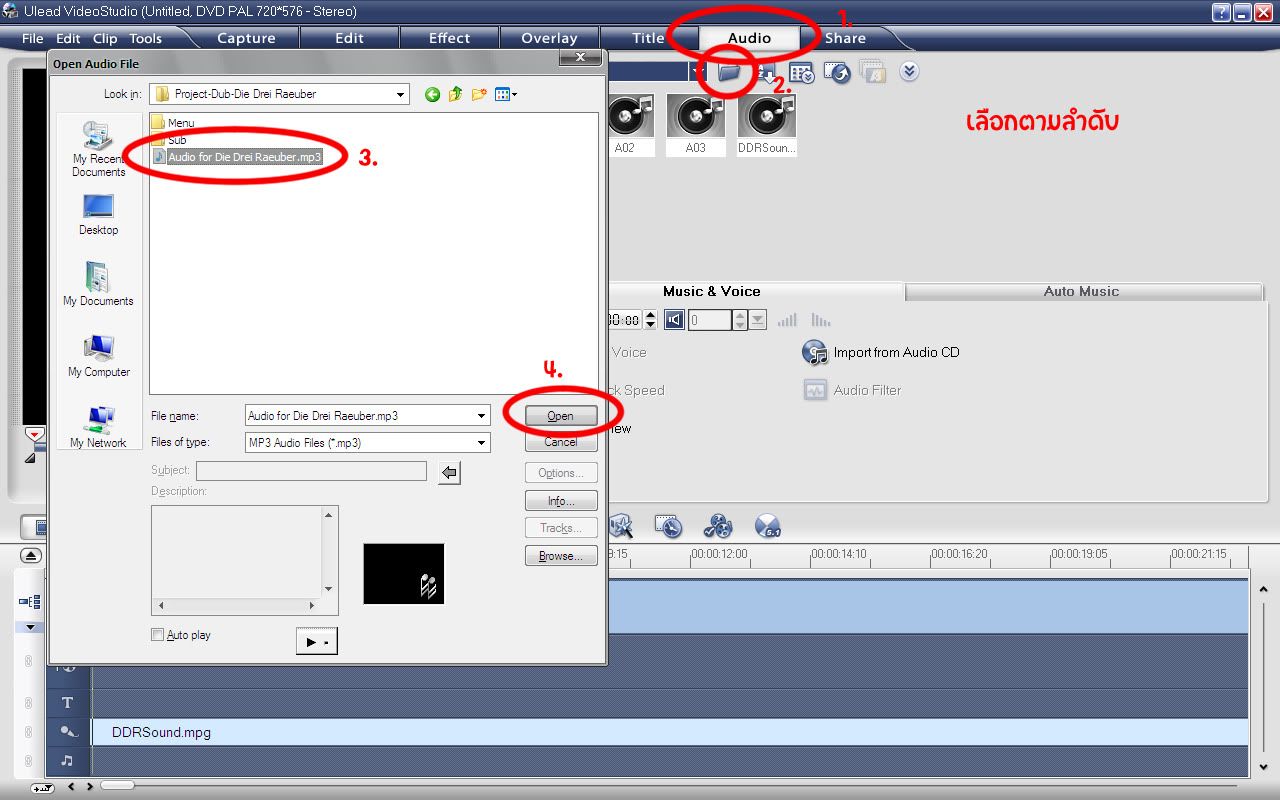Open the Files of type dropdown
This screenshot has height=800, width=1280.
tap(481, 442)
